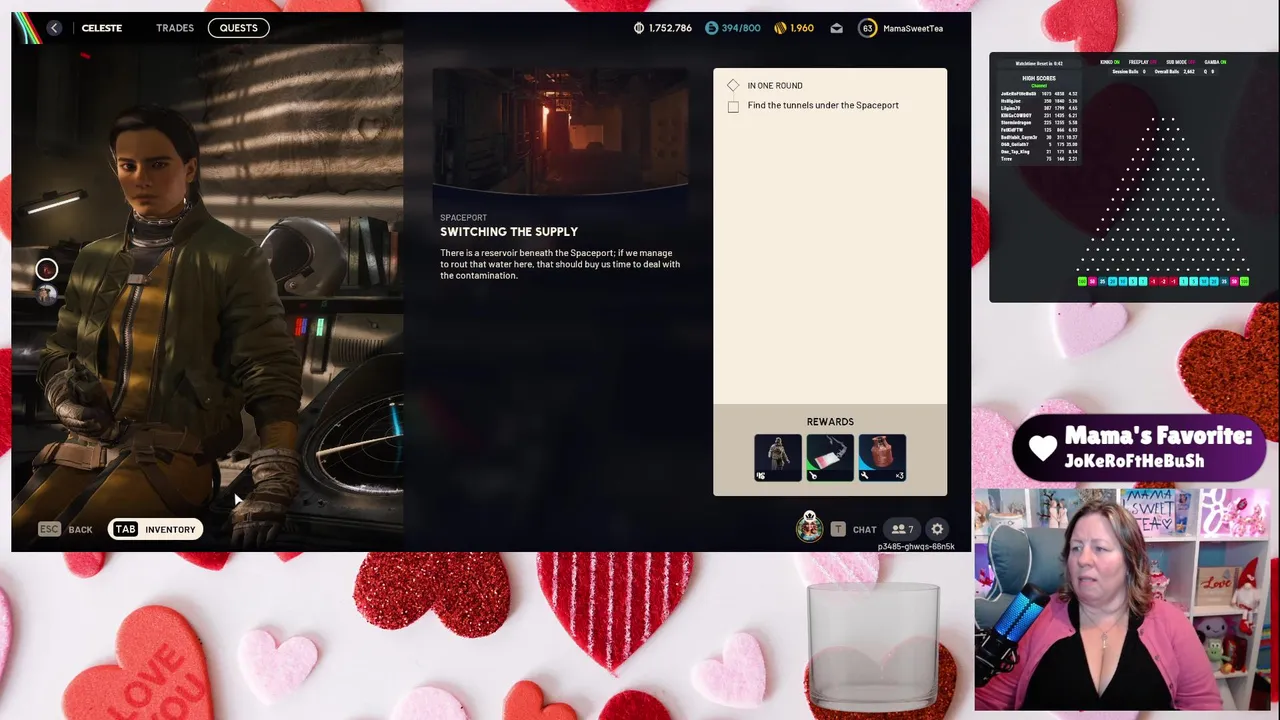The image size is (1280, 720).
Task: Click the small trader icon below Celeste's
Action: pyautogui.click(x=46, y=295)
